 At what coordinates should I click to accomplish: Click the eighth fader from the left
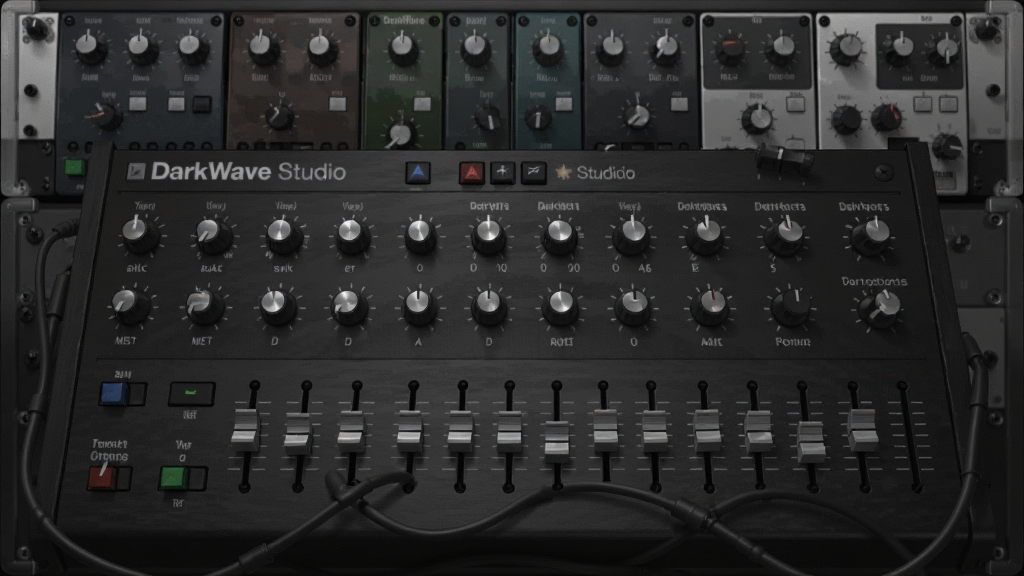[x=605, y=429]
